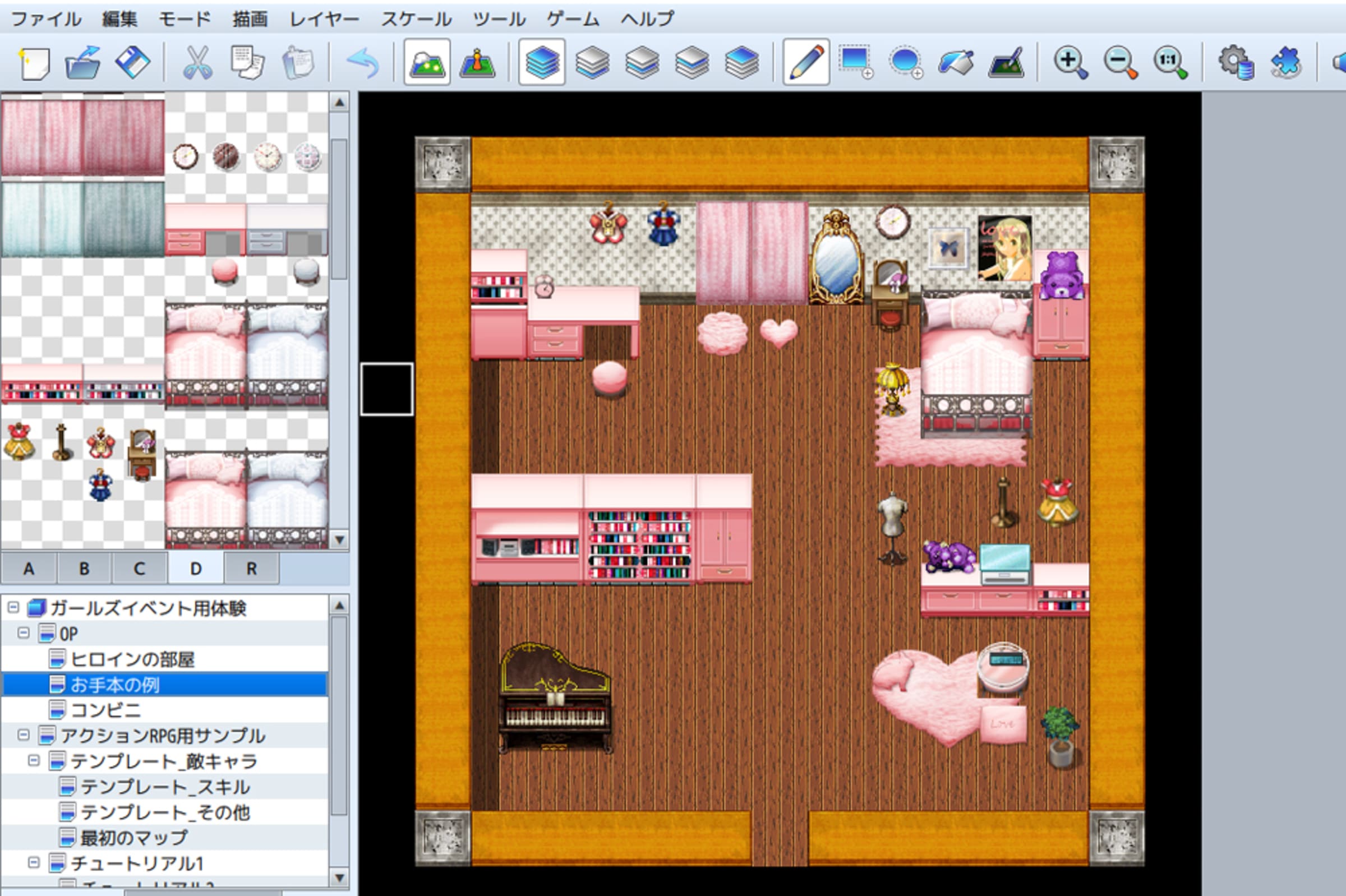Toggle event editing mode
Viewport: 1346px width, 896px height.
(477, 62)
